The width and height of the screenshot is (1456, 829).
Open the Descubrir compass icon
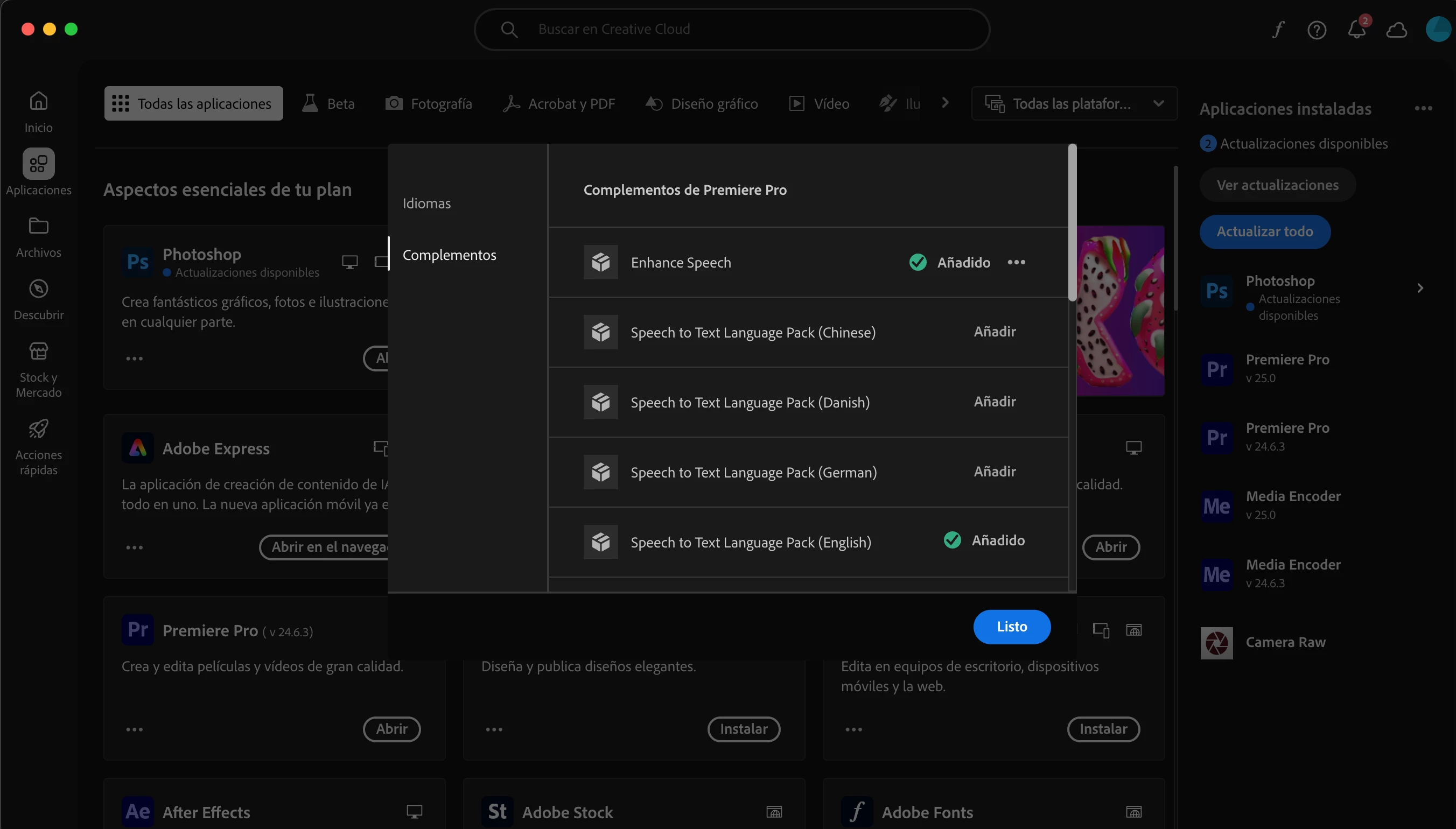tap(38, 289)
